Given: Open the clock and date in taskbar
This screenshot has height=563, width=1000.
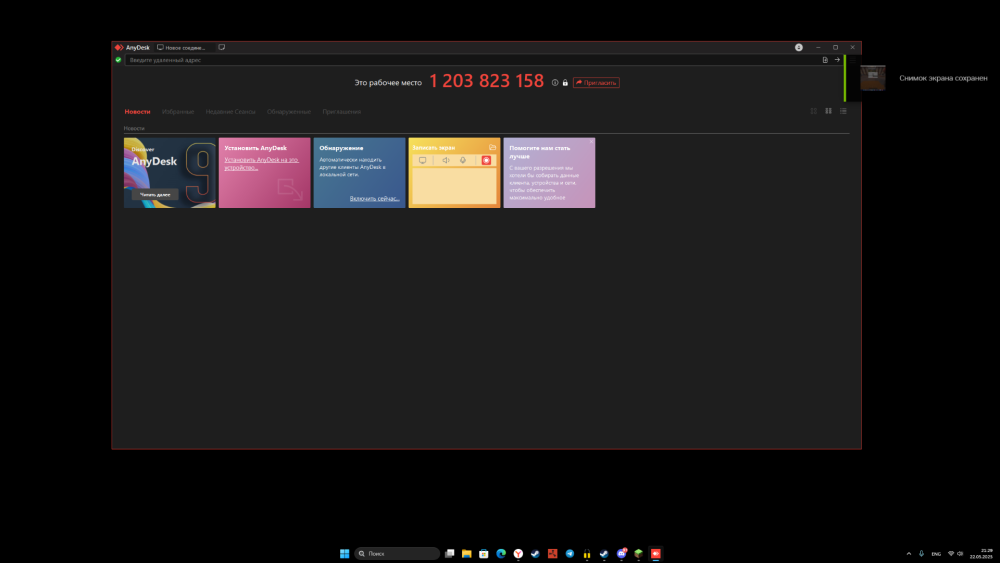Looking at the screenshot, I should [x=981, y=553].
